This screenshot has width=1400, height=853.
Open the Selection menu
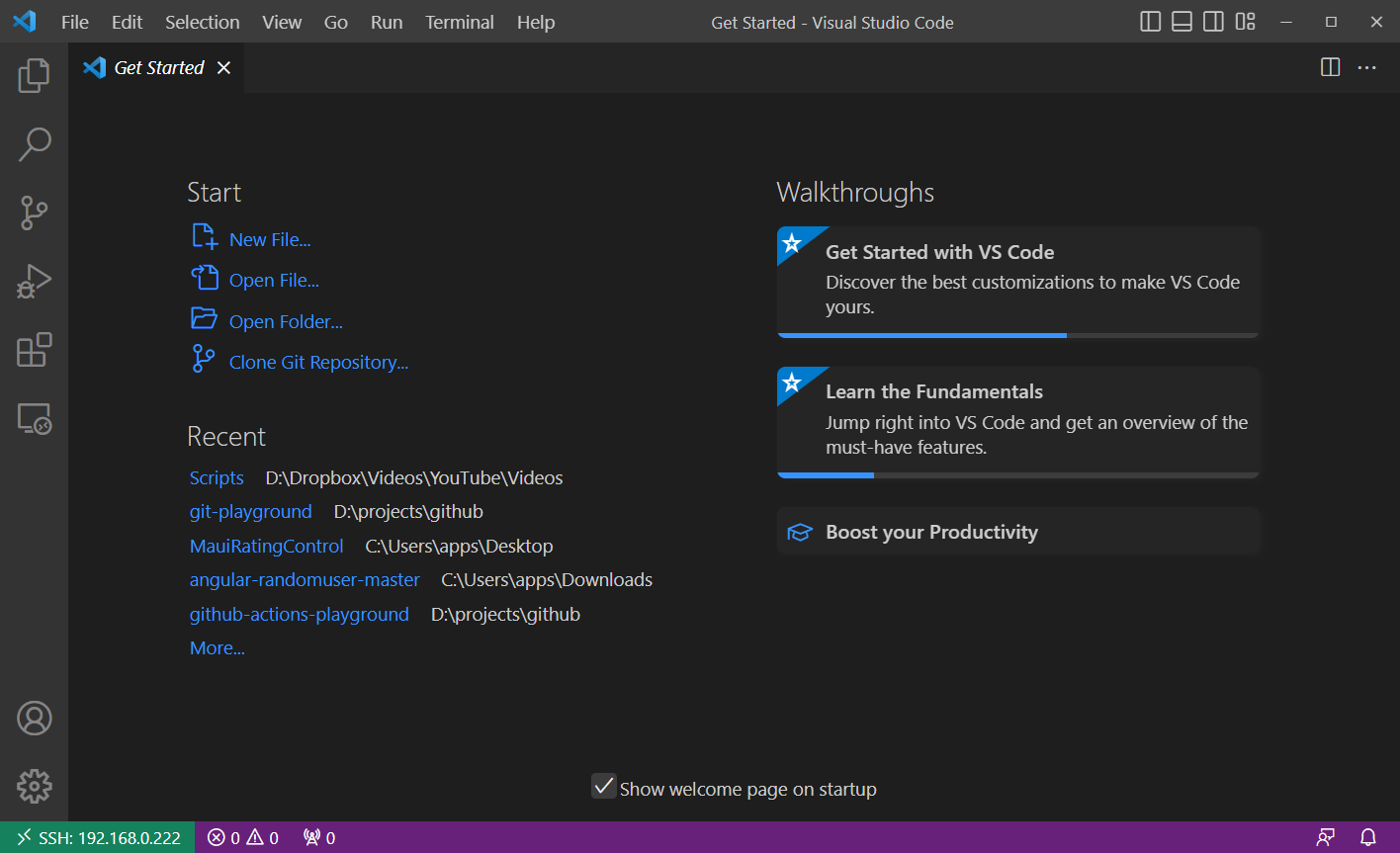tap(202, 22)
